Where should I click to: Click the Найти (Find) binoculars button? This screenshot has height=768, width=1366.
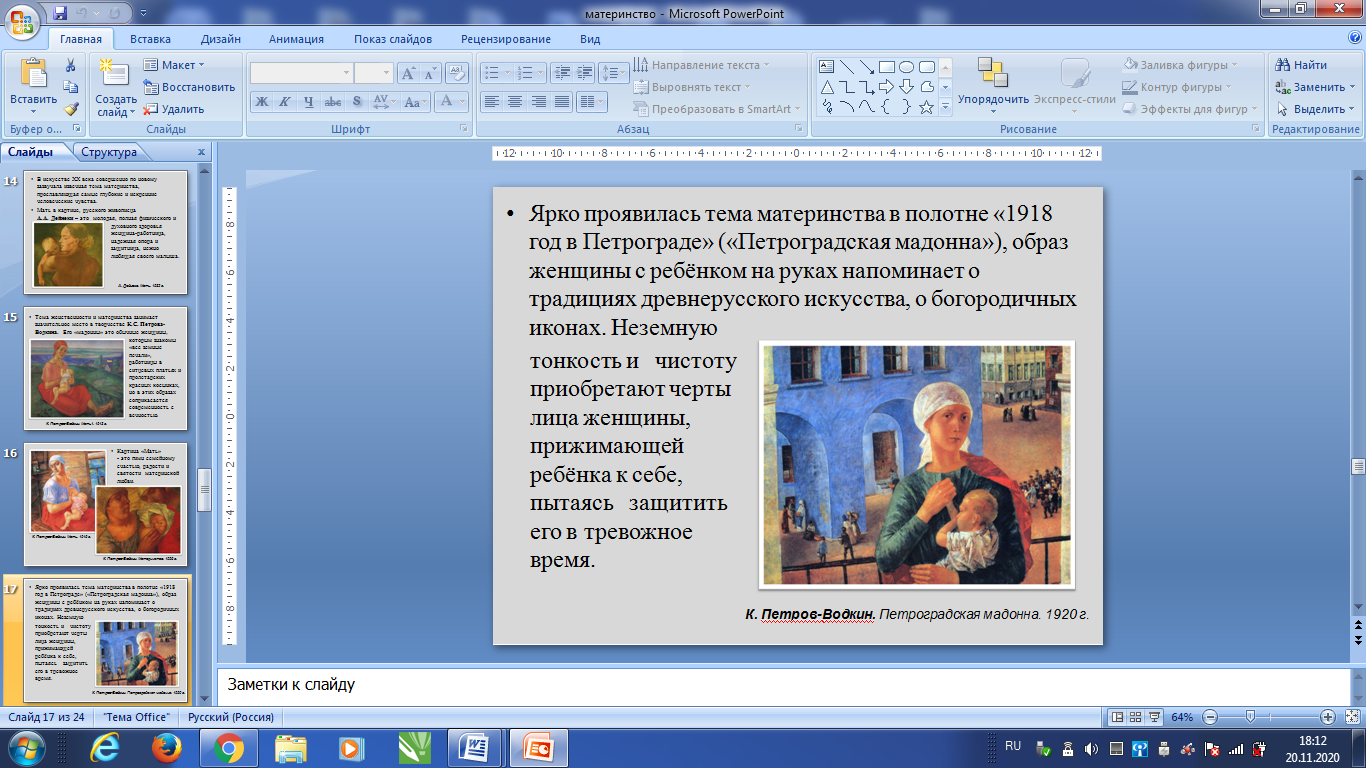click(x=1301, y=65)
